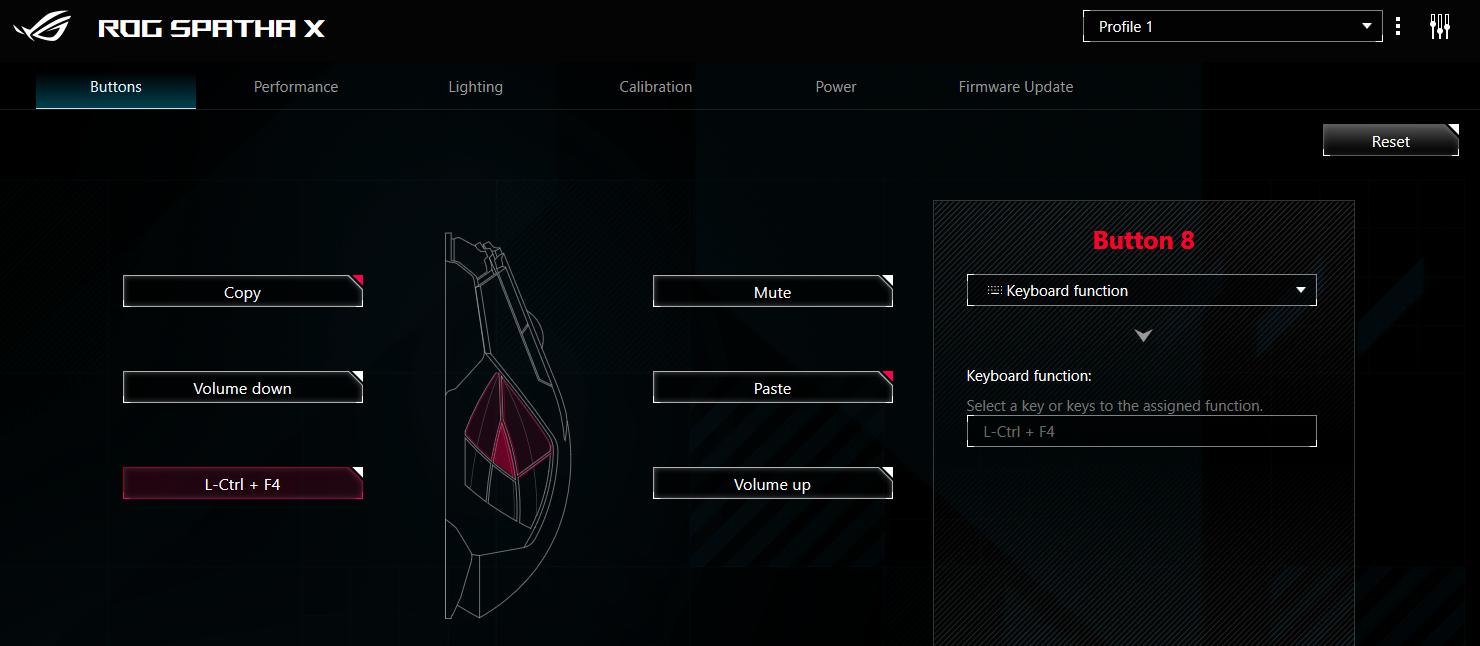Toggle the Mute assignment for the right side button

772,291
